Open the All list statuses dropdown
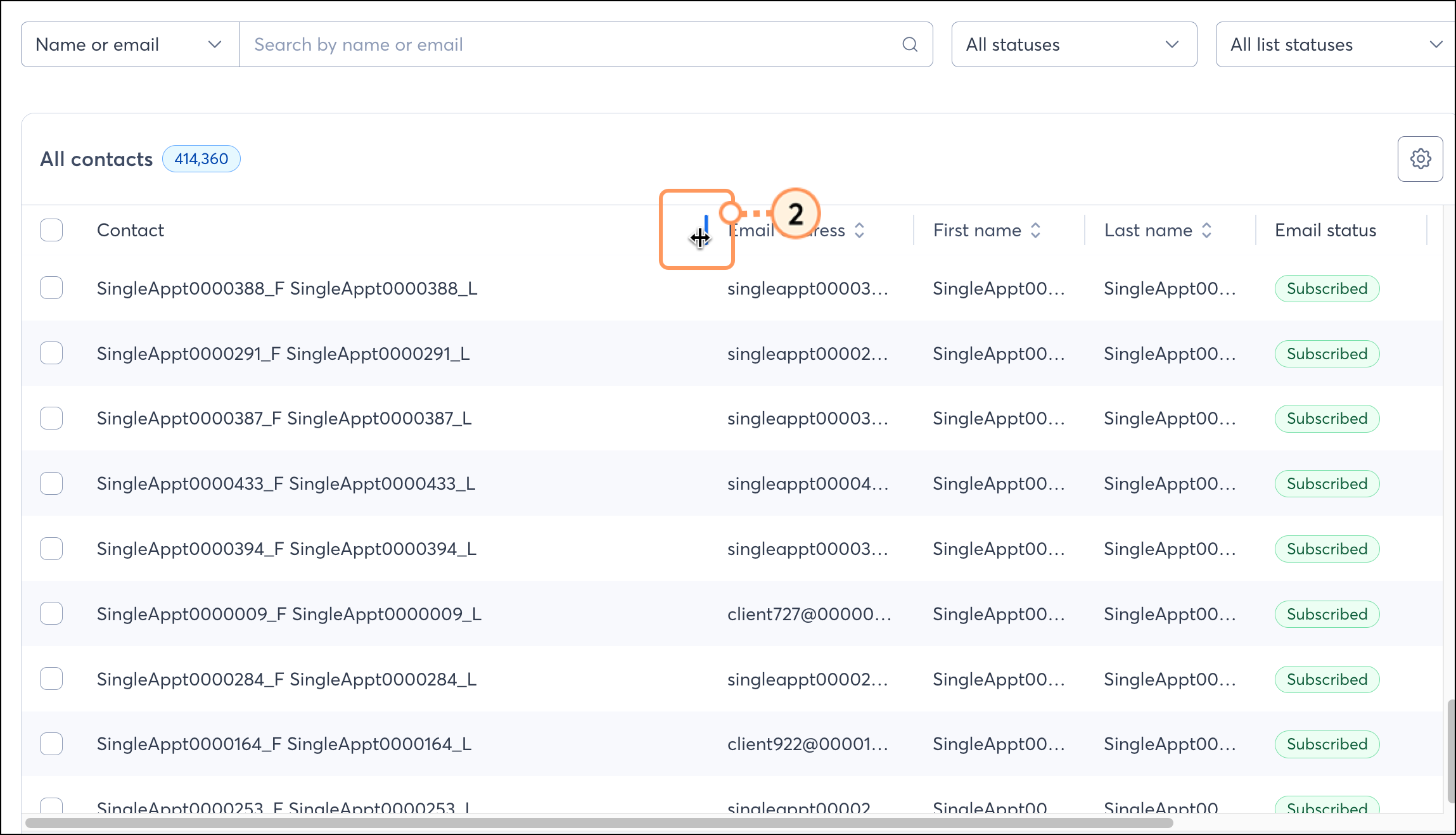Image resolution: width=1456 pixels, height=835 pixels. (x=1334, y=44)
